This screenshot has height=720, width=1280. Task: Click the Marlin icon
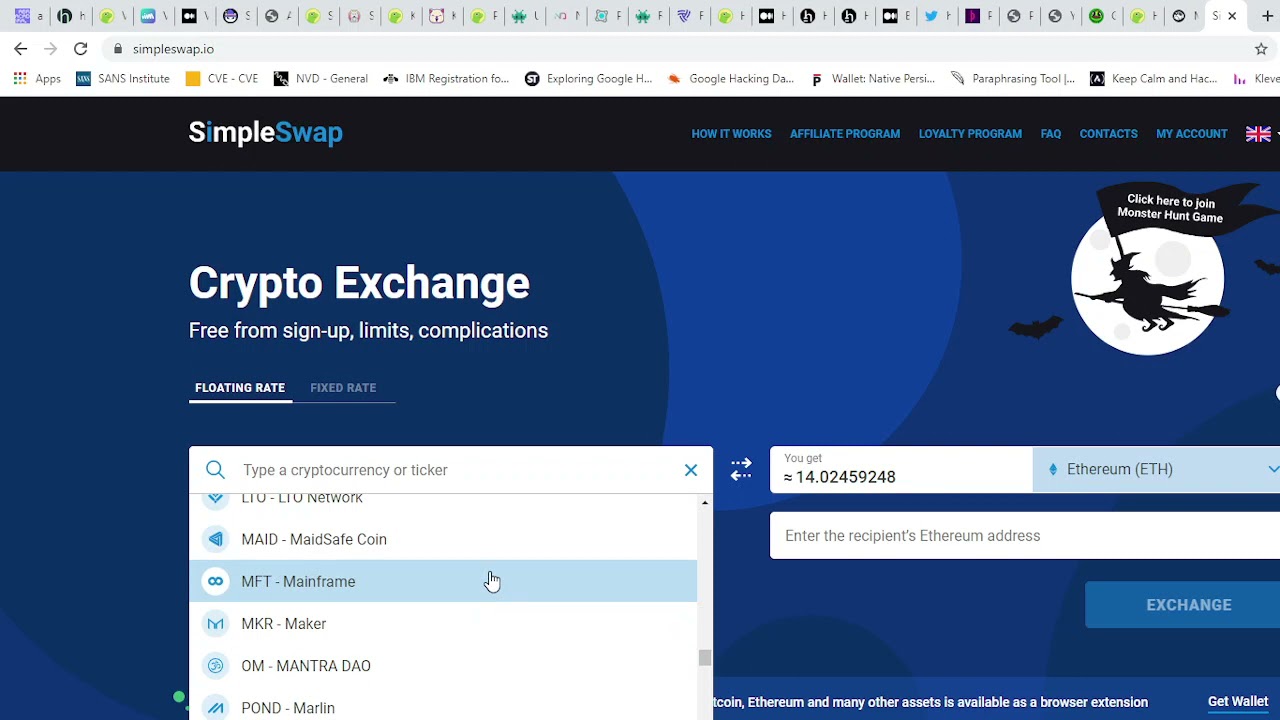tap(215, 708)
